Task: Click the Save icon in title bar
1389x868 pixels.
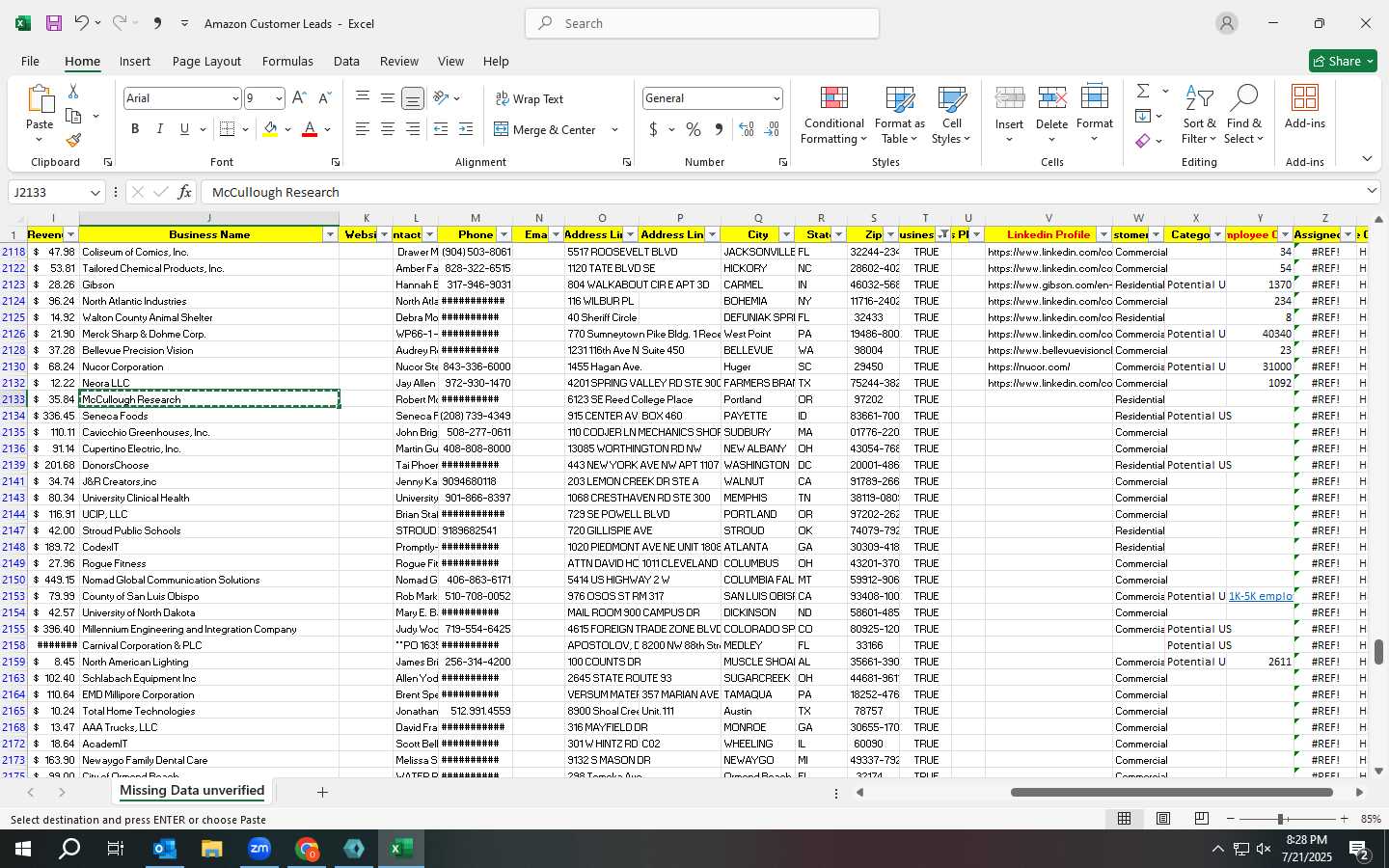Action: tap(54, 23)
